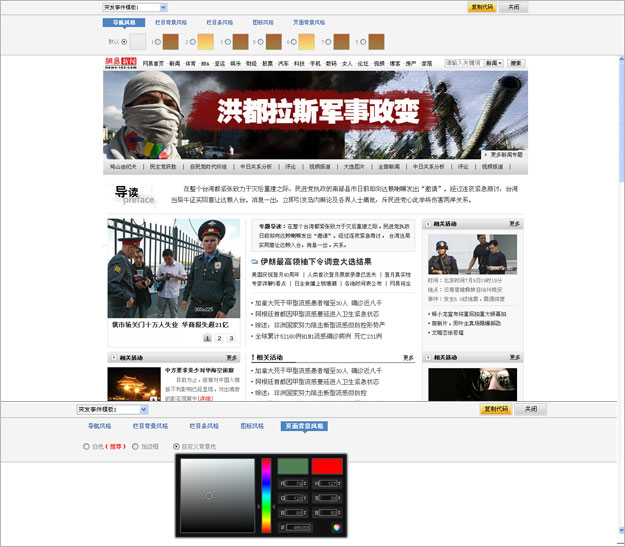Click the hex color code field
The height and width of the screenshot is (547, 625).
[299, 527]
